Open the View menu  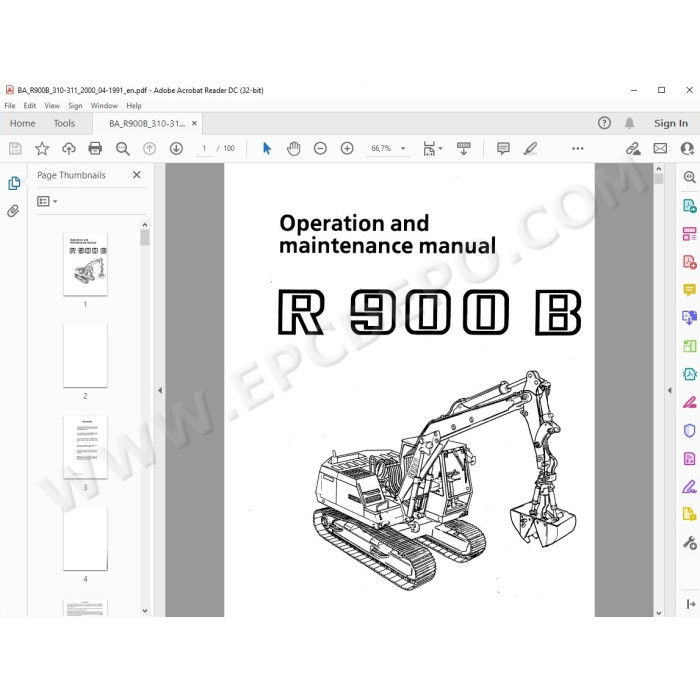[52, 106]
